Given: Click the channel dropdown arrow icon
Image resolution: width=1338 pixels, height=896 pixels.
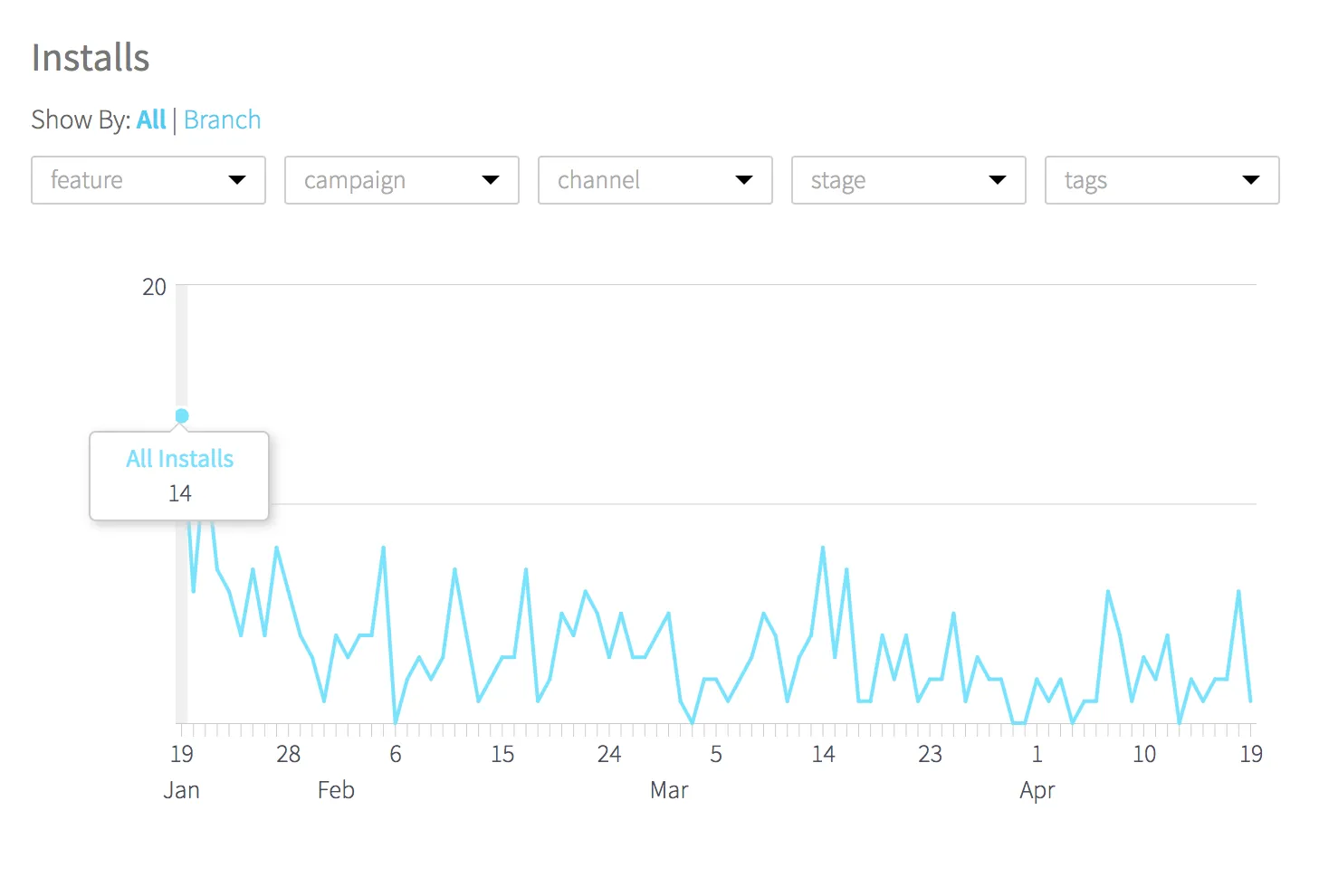Looking at the screenshot, I should (x=744, y=180).
